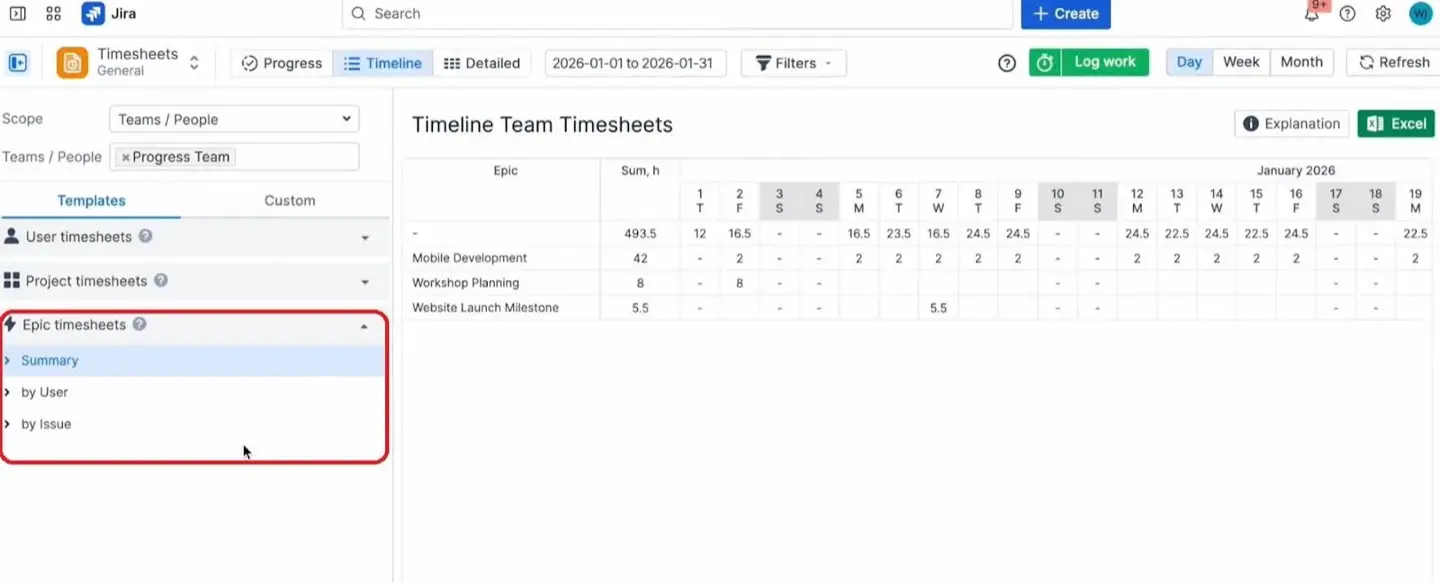Open Jira notifications bell

click(x=1310, y=13)
